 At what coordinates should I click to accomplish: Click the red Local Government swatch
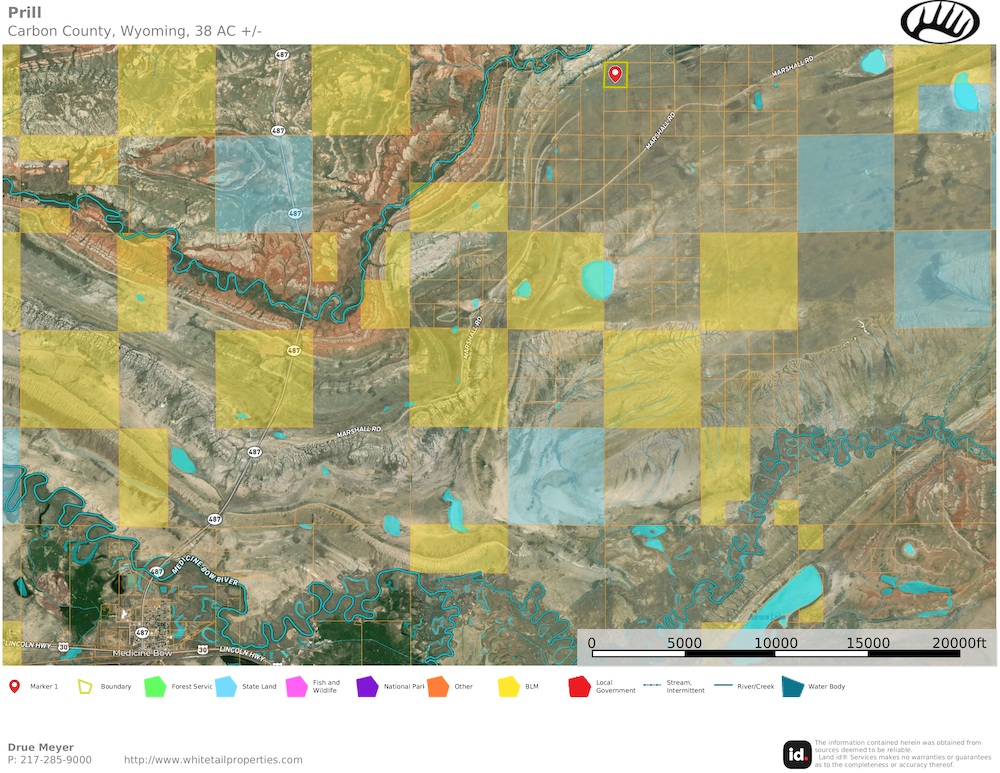pos(579,686)
